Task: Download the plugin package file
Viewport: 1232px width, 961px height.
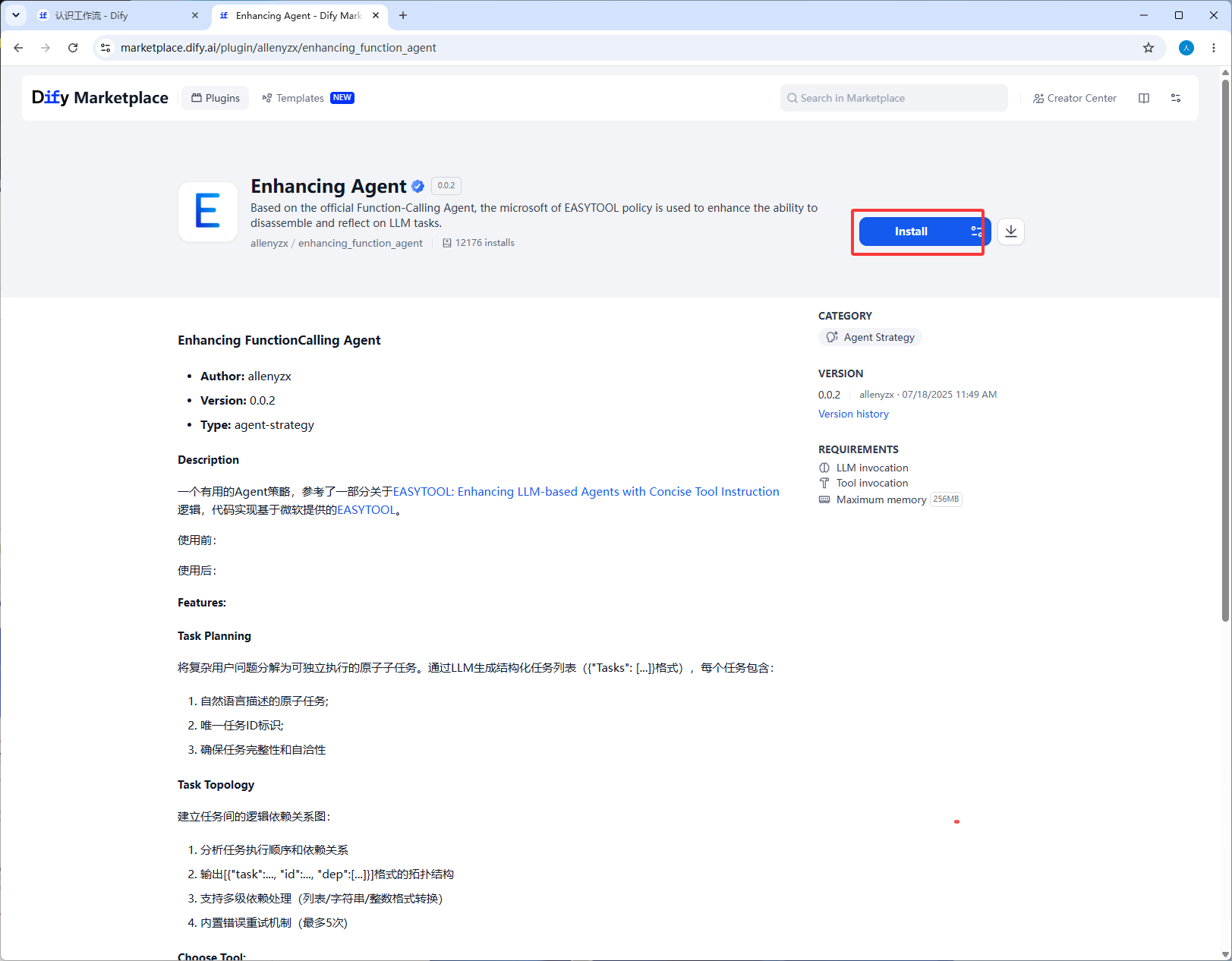Action: 1011,232
